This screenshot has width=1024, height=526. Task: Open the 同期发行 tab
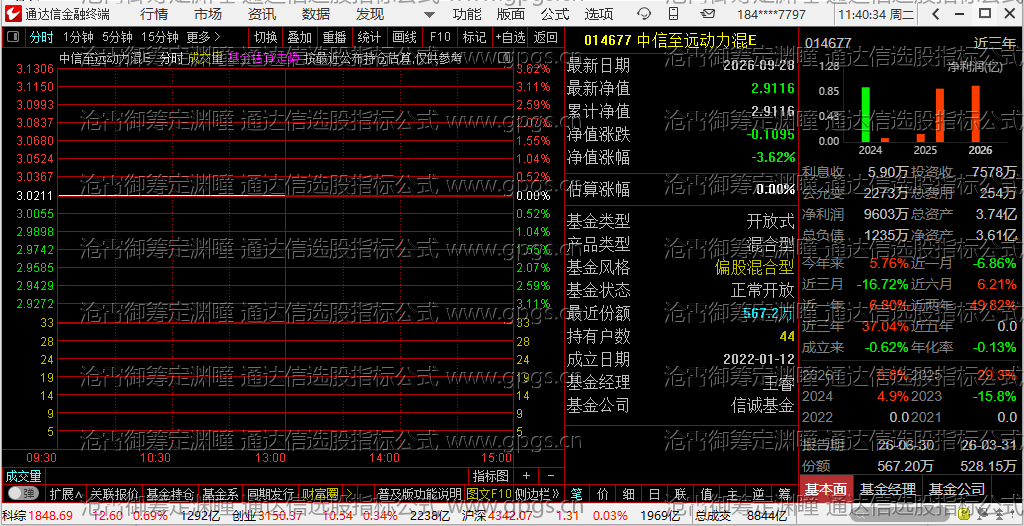pos(271,493)
